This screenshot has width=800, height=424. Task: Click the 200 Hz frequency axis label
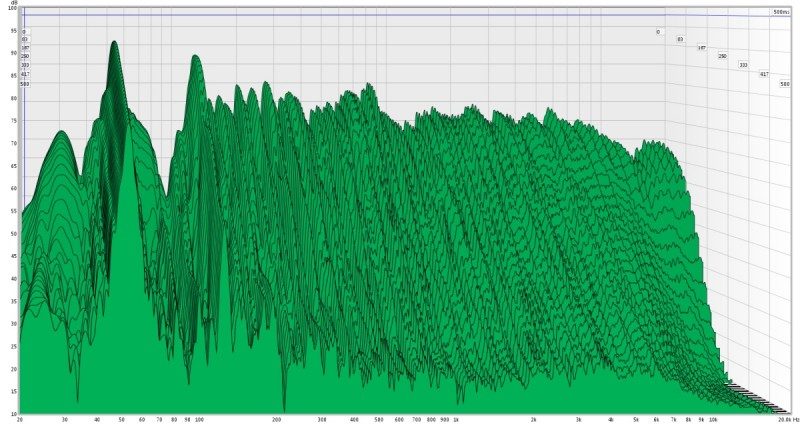(x=277, y=419)
